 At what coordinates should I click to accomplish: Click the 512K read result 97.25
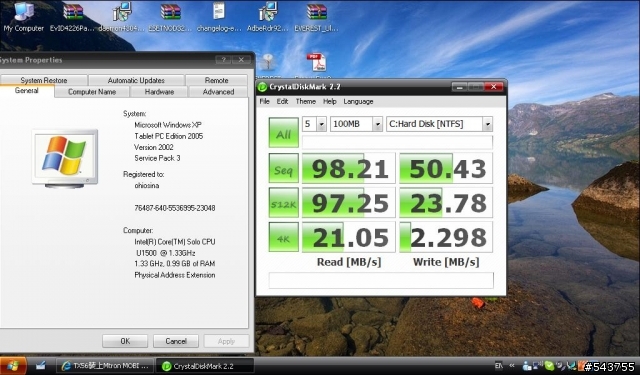point(349,202)
